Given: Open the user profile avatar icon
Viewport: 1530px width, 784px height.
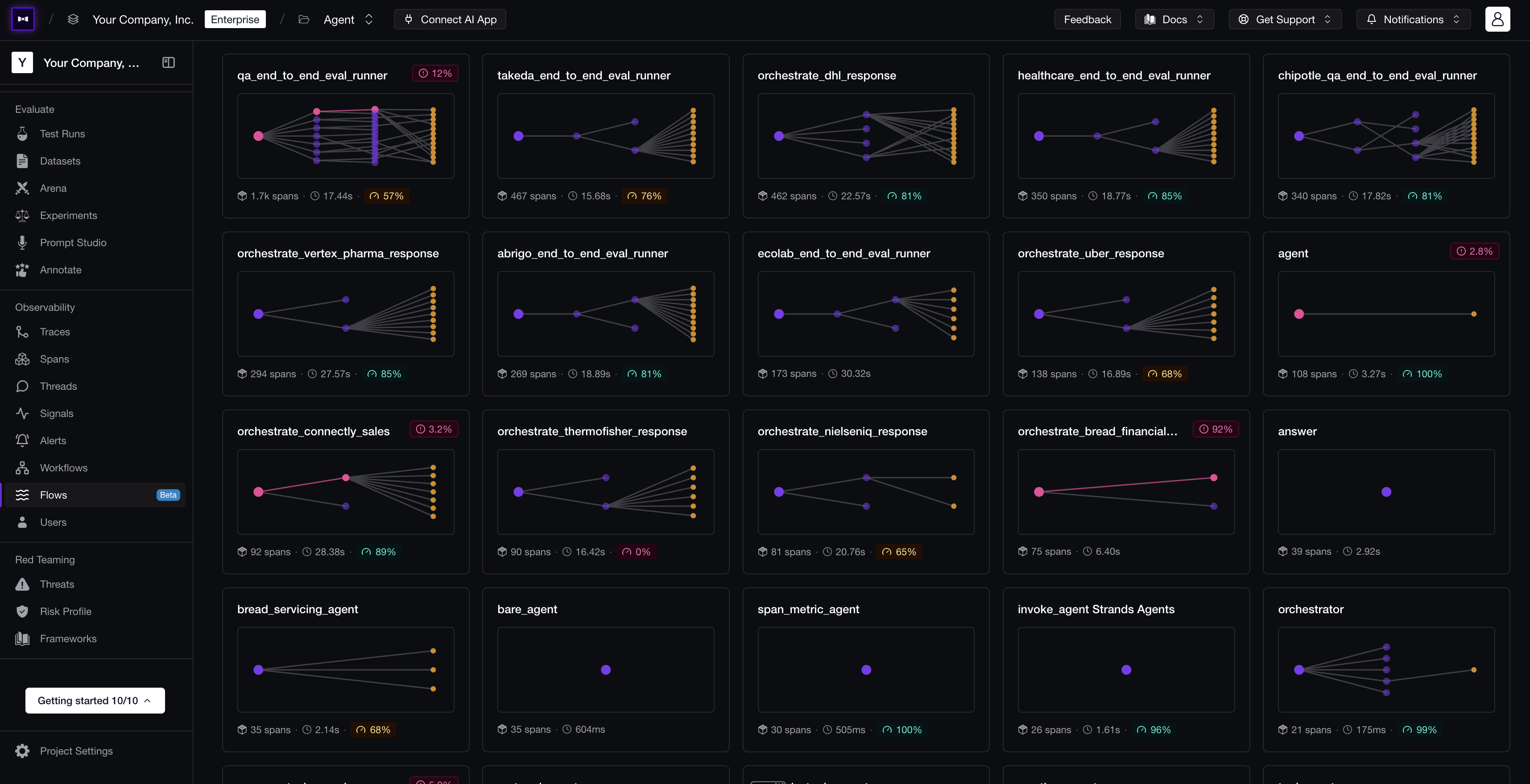Looking at the screenshot, I should click(1497, 19).
